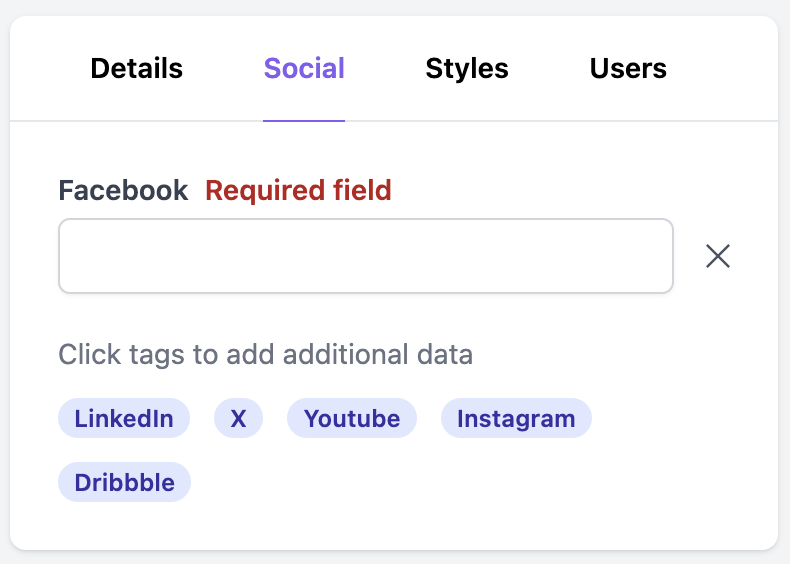Go to the Users tab

tap(628, 69)
